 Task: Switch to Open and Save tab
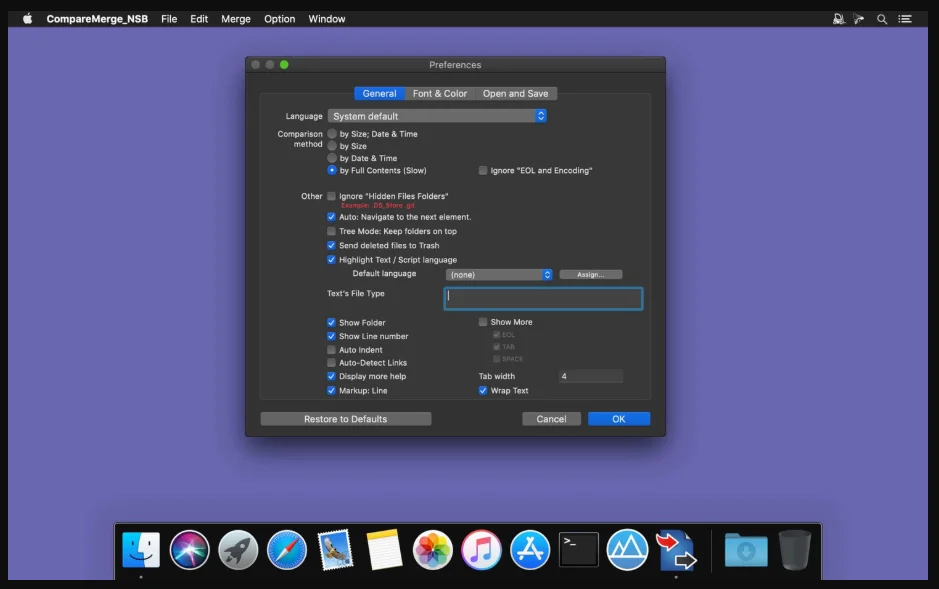pos(516,93)
